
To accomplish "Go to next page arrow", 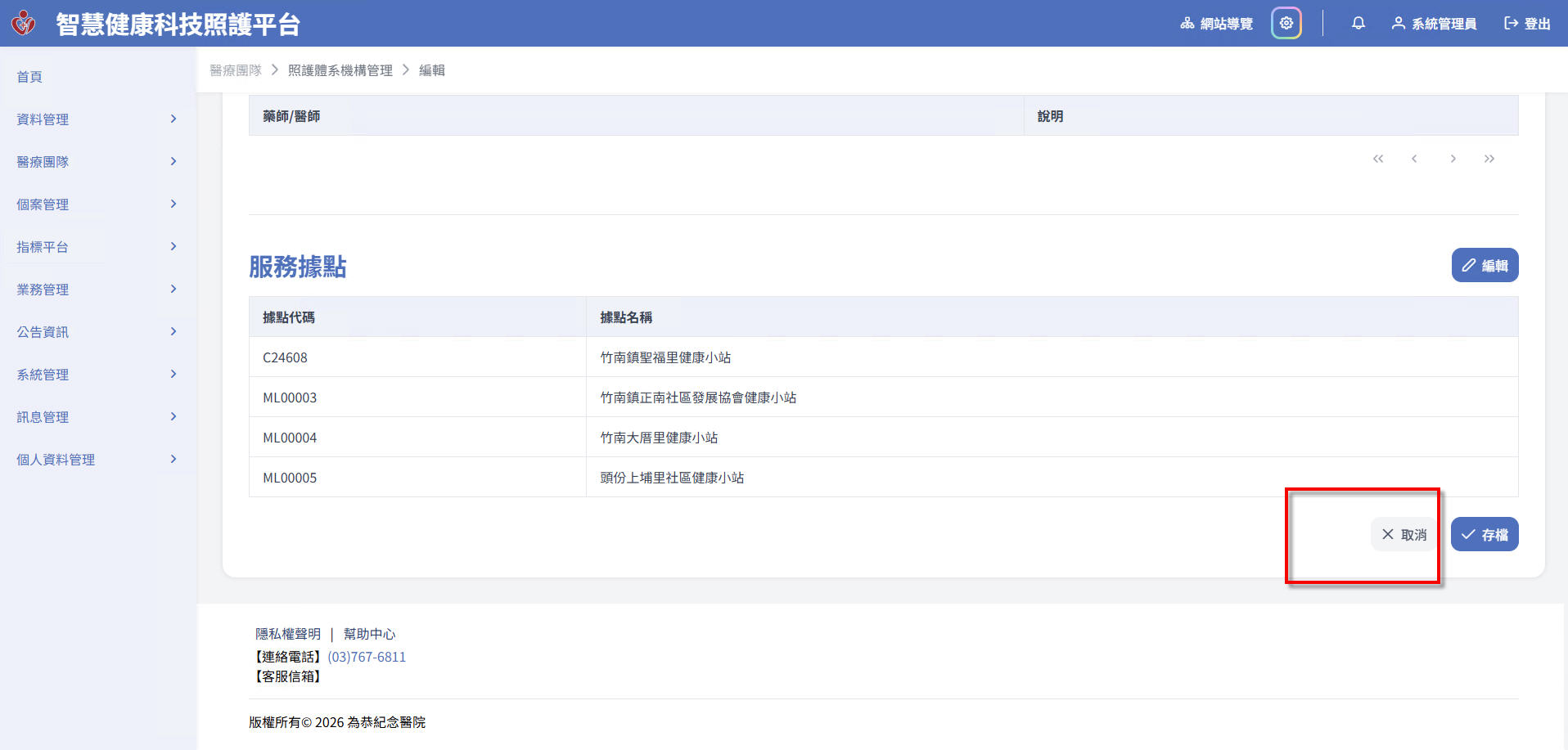I will (1453, 159).
